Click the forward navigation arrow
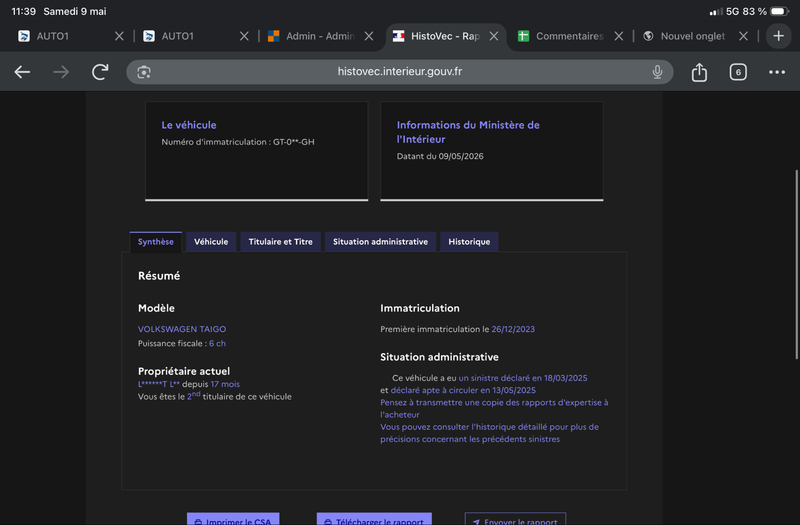Image resolution: width=800 pixels, height=525 pixels. [x=61, y=72]
